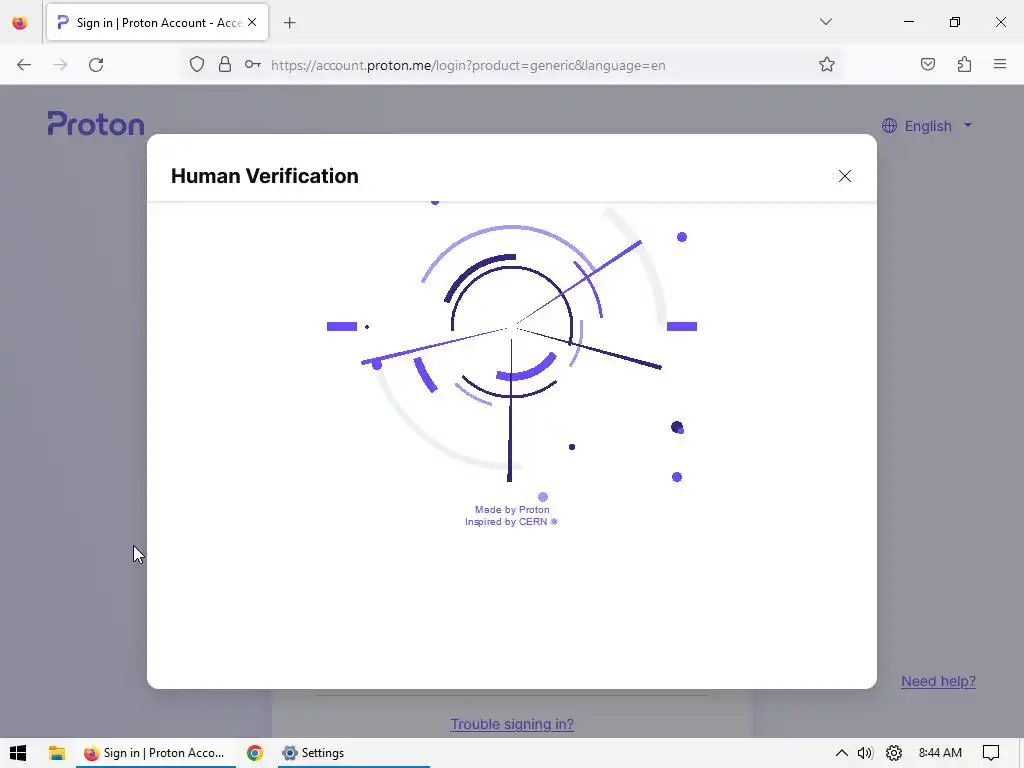Screen dimensions: 1024x768
Task: Close the Proton Account tab
Action: click(252, 22)
